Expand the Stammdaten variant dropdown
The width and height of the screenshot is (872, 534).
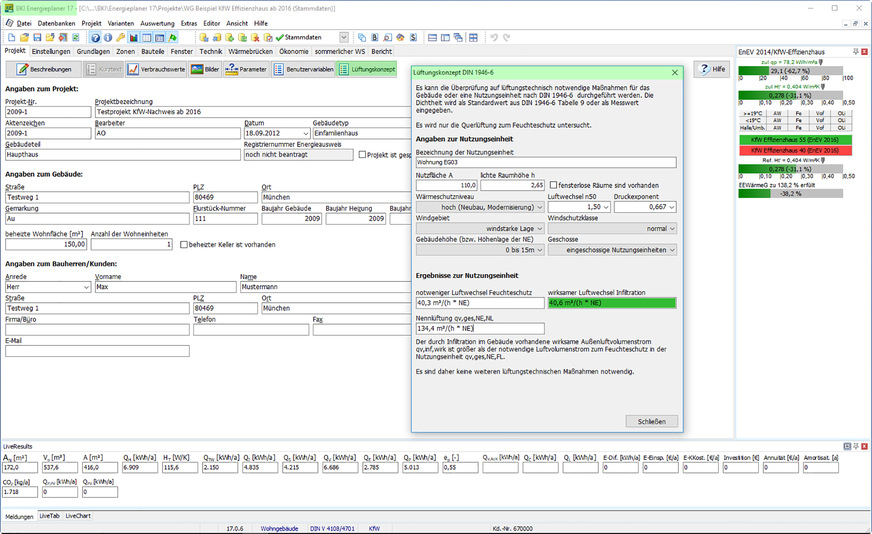[344, 37]
